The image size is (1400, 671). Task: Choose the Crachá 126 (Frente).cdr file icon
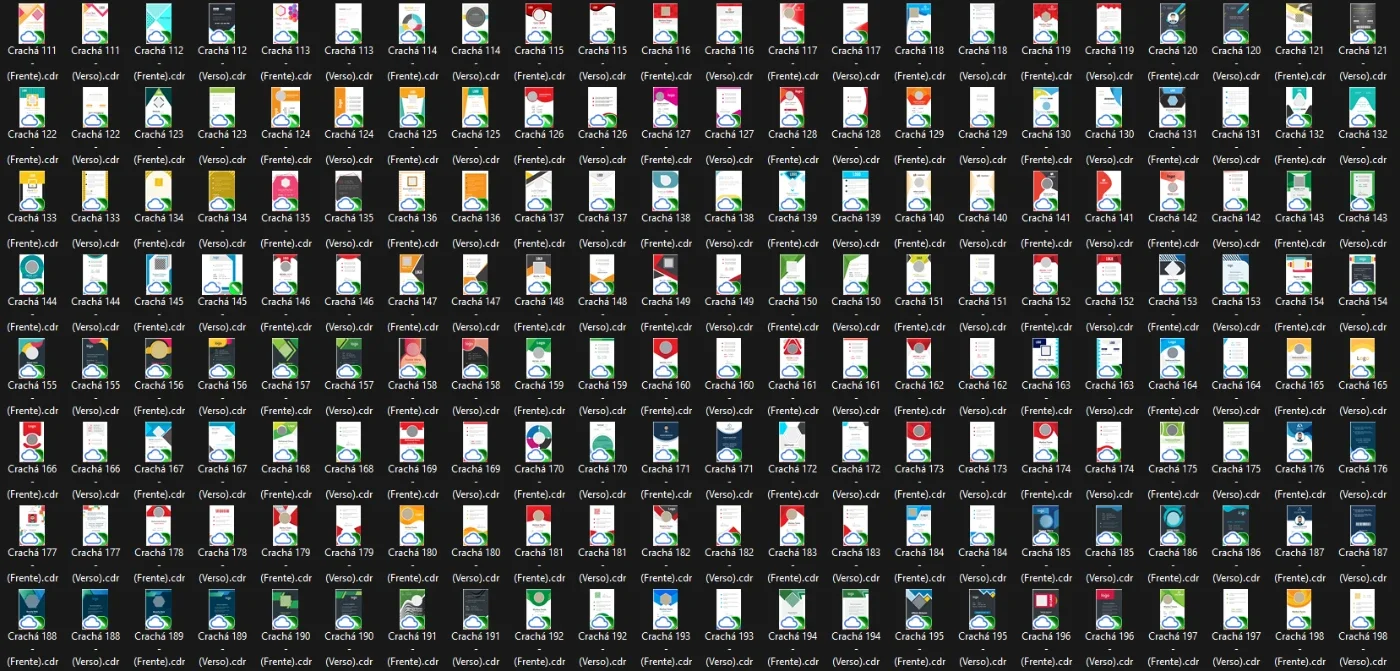tap(539, 106)
